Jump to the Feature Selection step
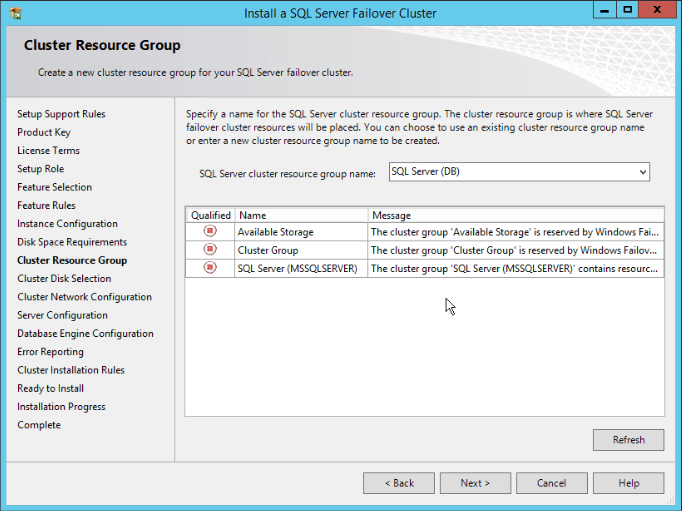 point(54,187)
